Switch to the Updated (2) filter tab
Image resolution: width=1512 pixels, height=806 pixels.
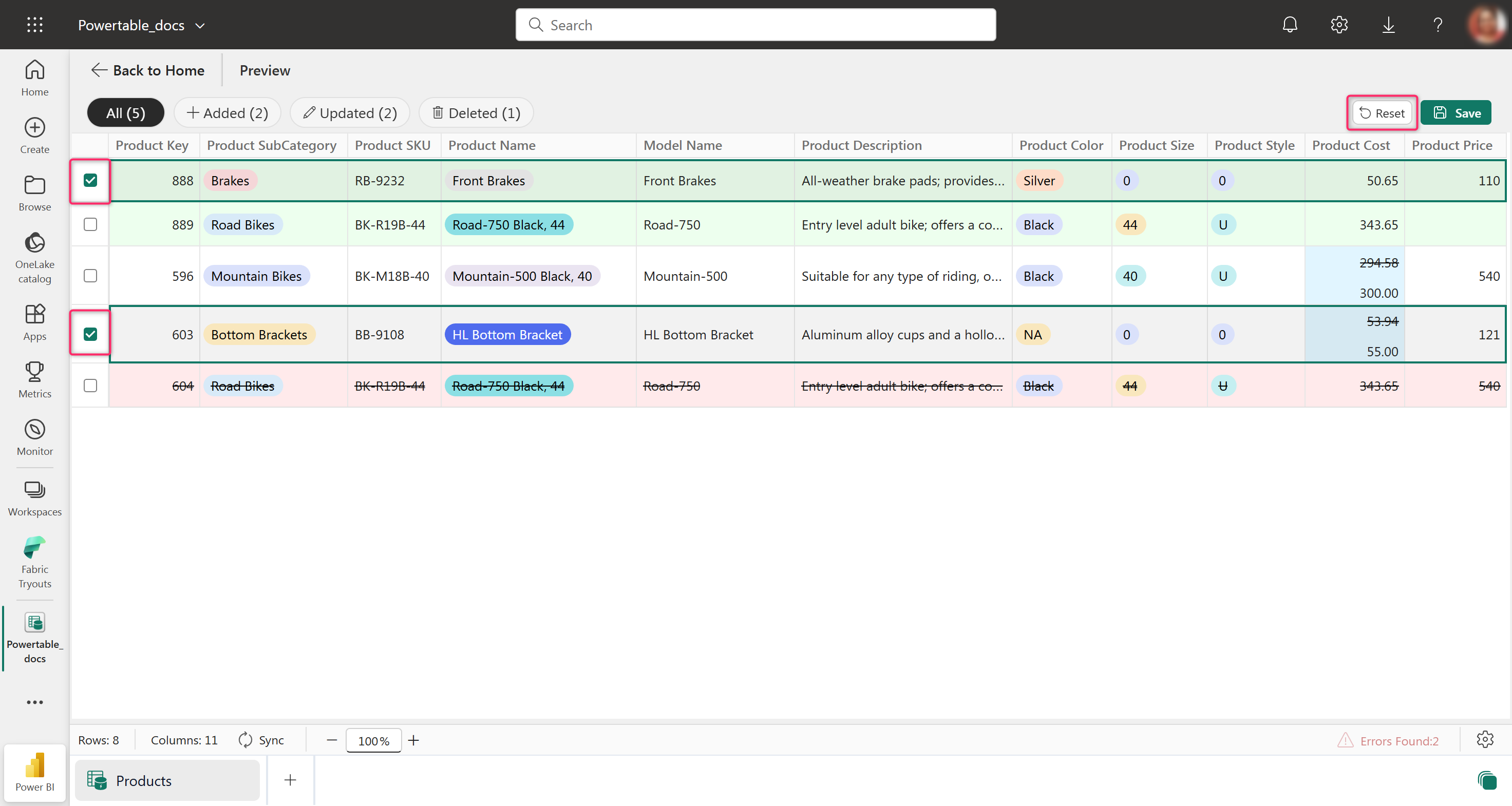click(x=350, y=112)
